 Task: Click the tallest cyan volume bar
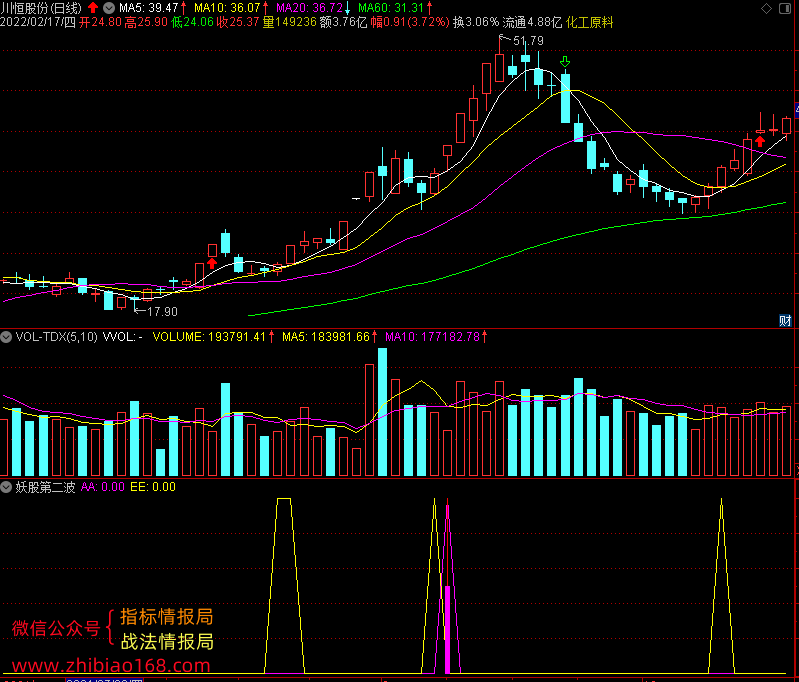(x=382, y=412)
